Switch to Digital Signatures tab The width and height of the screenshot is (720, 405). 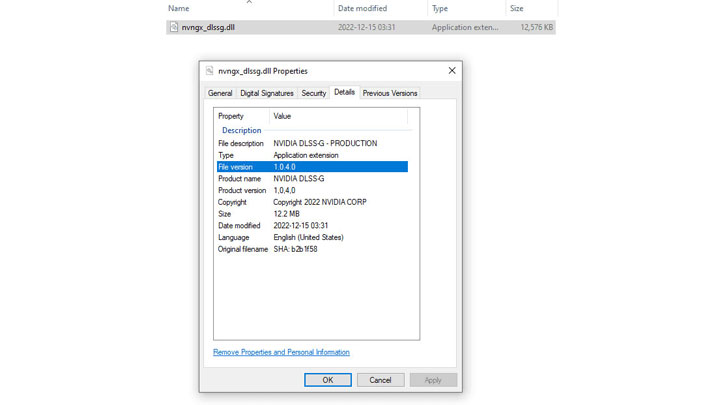267,93
